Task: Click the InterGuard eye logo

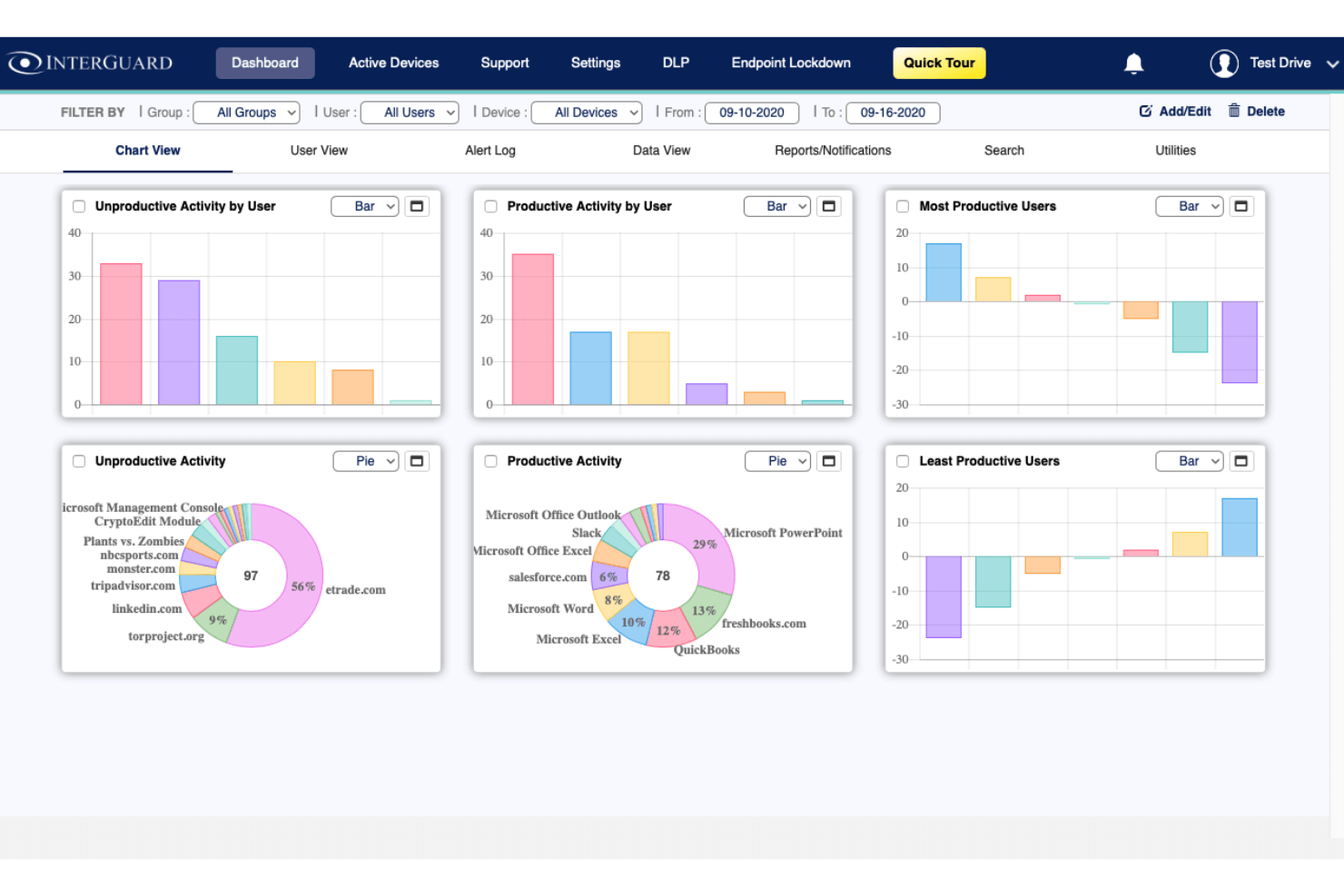Action: 25,63
